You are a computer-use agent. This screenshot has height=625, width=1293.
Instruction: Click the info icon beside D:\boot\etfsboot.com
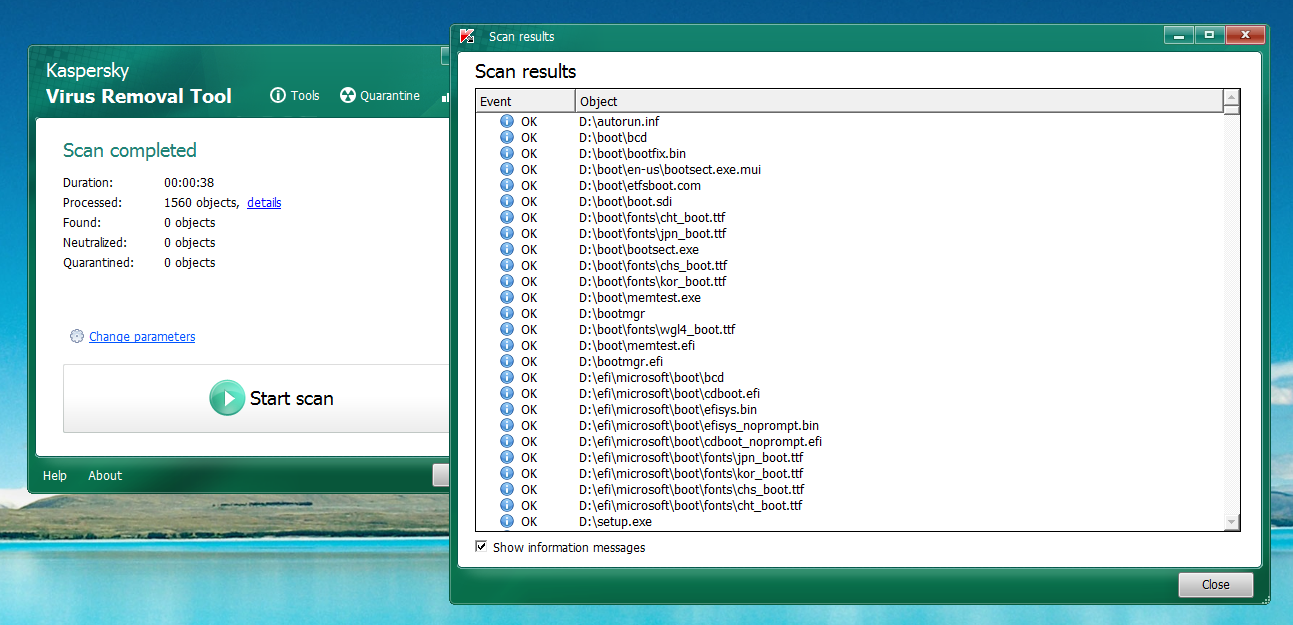pos(506,185)
